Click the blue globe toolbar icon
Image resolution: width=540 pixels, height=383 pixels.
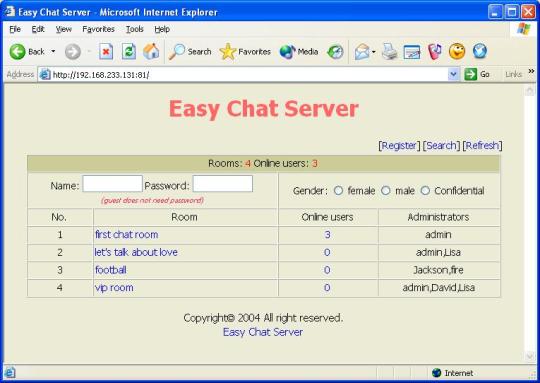coord(480,52)
